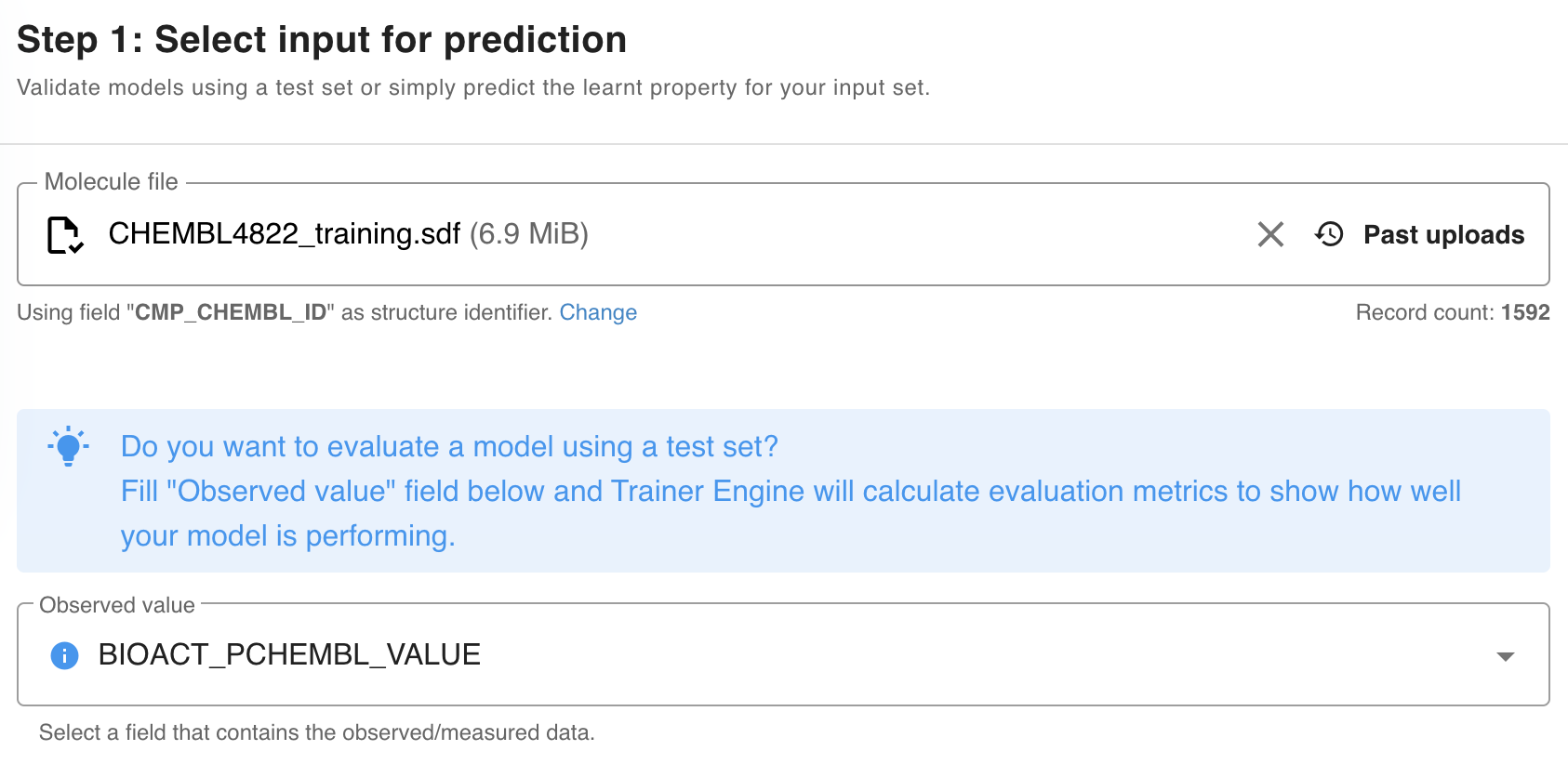1568x764 pixels.
Task: Click the 'Do you want to evaluate' tip question
Action: click(449, 447)
